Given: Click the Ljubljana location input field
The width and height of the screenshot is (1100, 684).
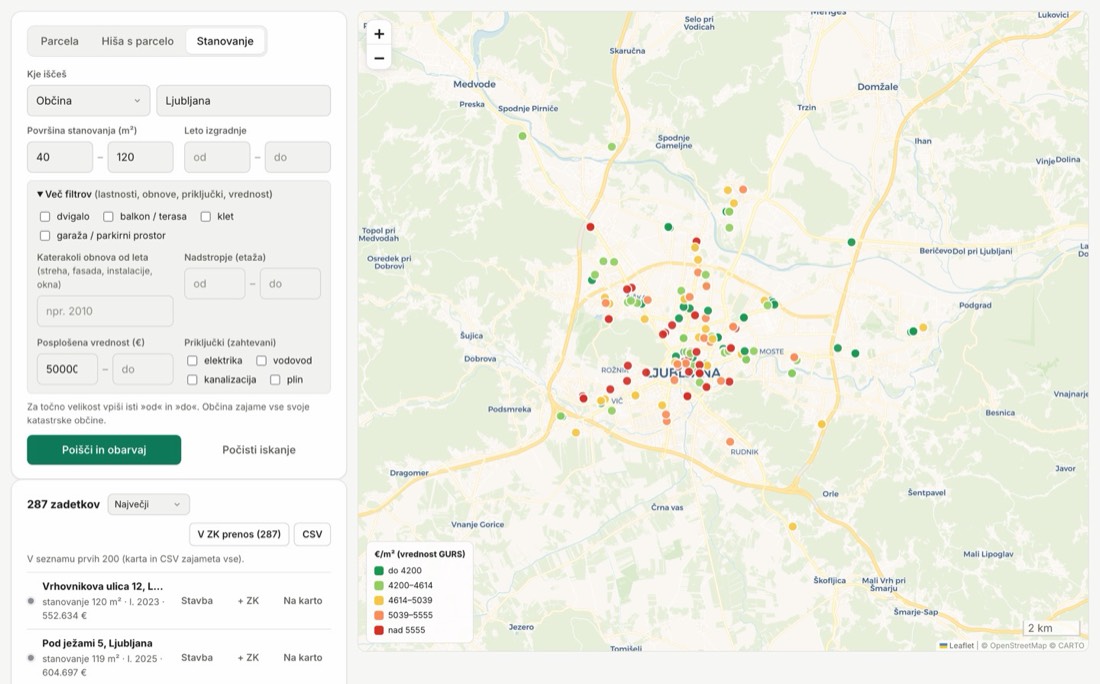Looking at the screenshot, I should click(243, 100).
